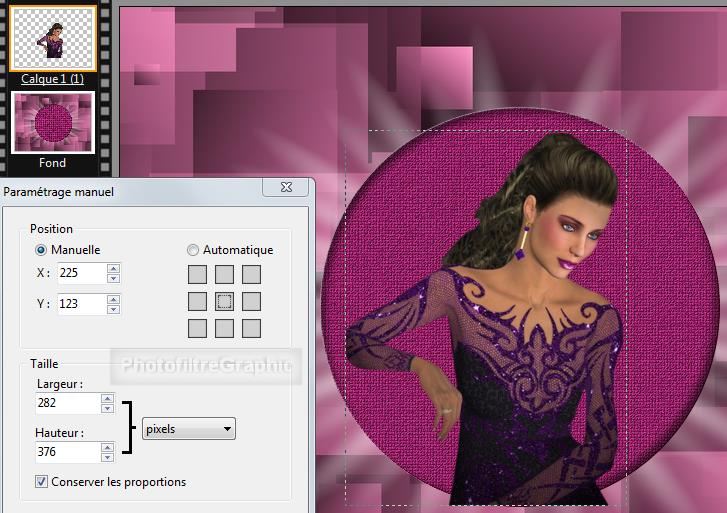Switch position mode to Automatique
Image resolution: width=727 pixels, height=513 pixels.
pyautogui.click(x=193, y=250)
